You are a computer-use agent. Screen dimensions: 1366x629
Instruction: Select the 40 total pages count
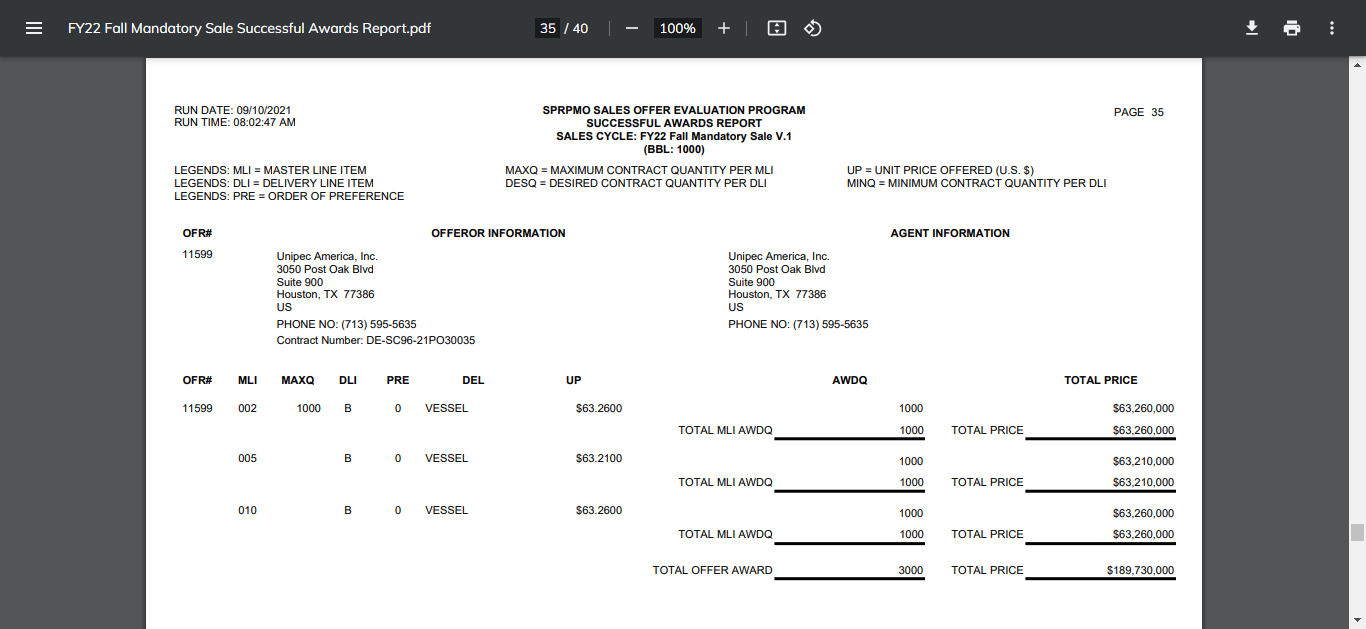(580, 28)
